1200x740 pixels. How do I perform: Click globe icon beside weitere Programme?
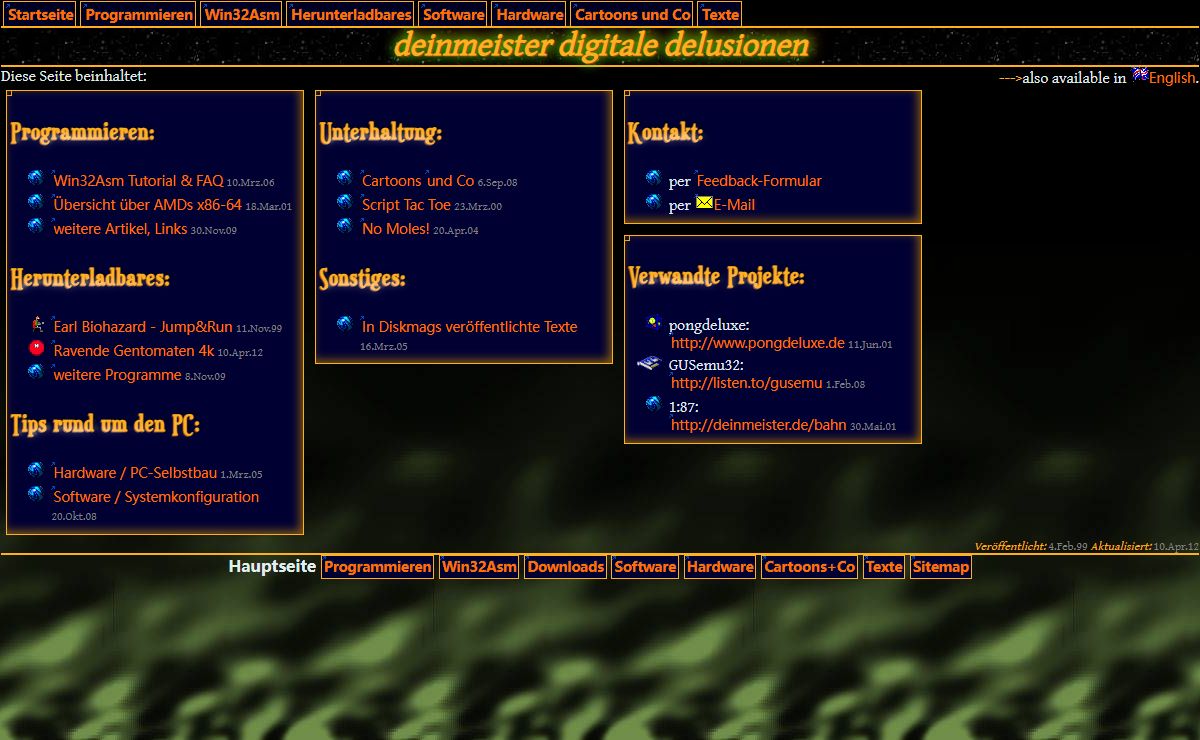pyautogui.click(x=36, y=372)
